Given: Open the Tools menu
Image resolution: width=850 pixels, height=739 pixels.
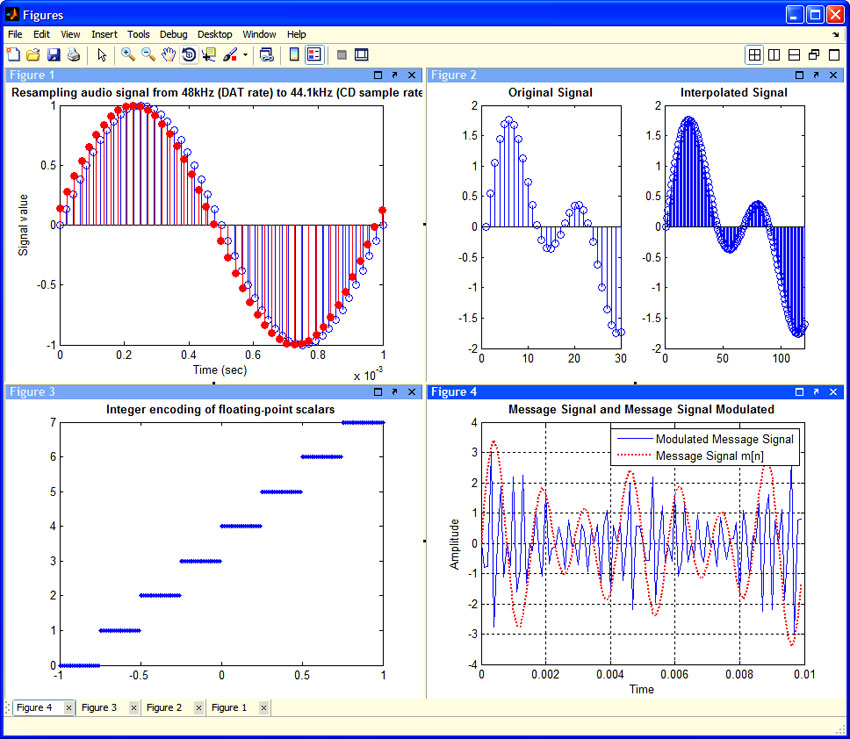Looking at the screenshot, I should tap(138, 33).
